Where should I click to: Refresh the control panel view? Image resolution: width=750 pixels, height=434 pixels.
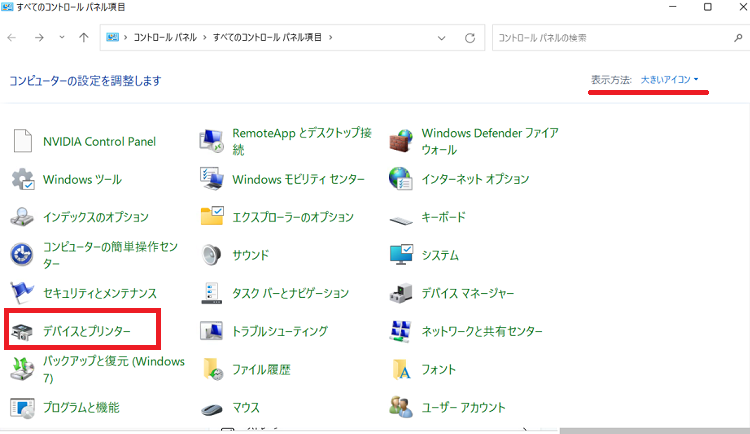click(x=470, y=38)
